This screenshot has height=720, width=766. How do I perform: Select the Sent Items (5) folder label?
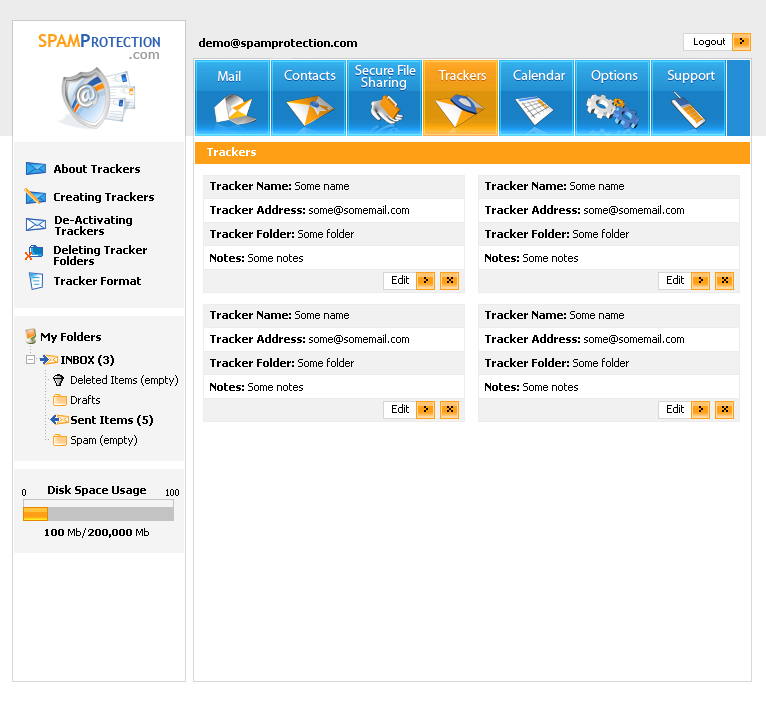pos(112,420)
